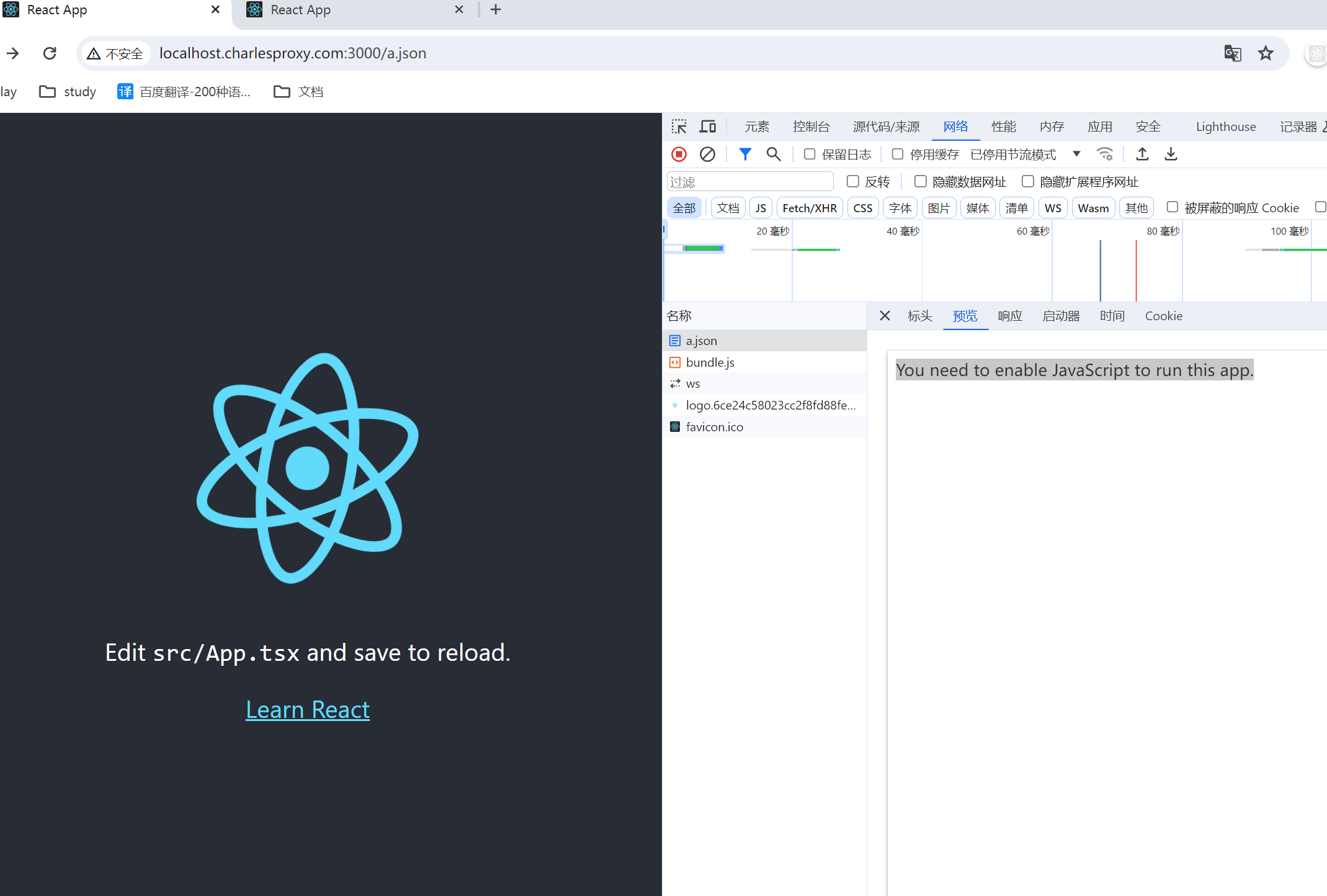Open the study bookmarks folder
The image size is (1327, 896).
[68, 92]
